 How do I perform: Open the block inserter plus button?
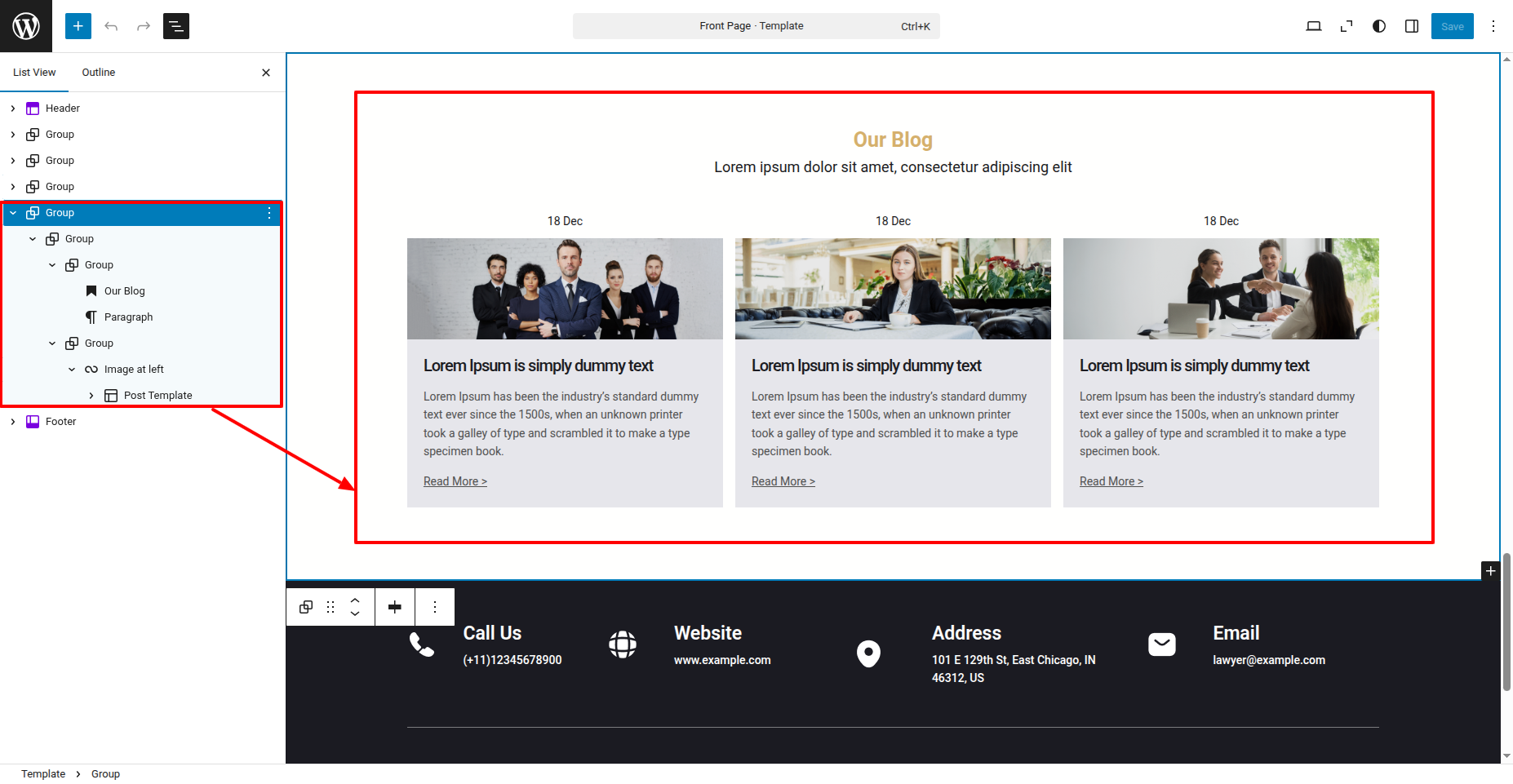tap(78, 26)
